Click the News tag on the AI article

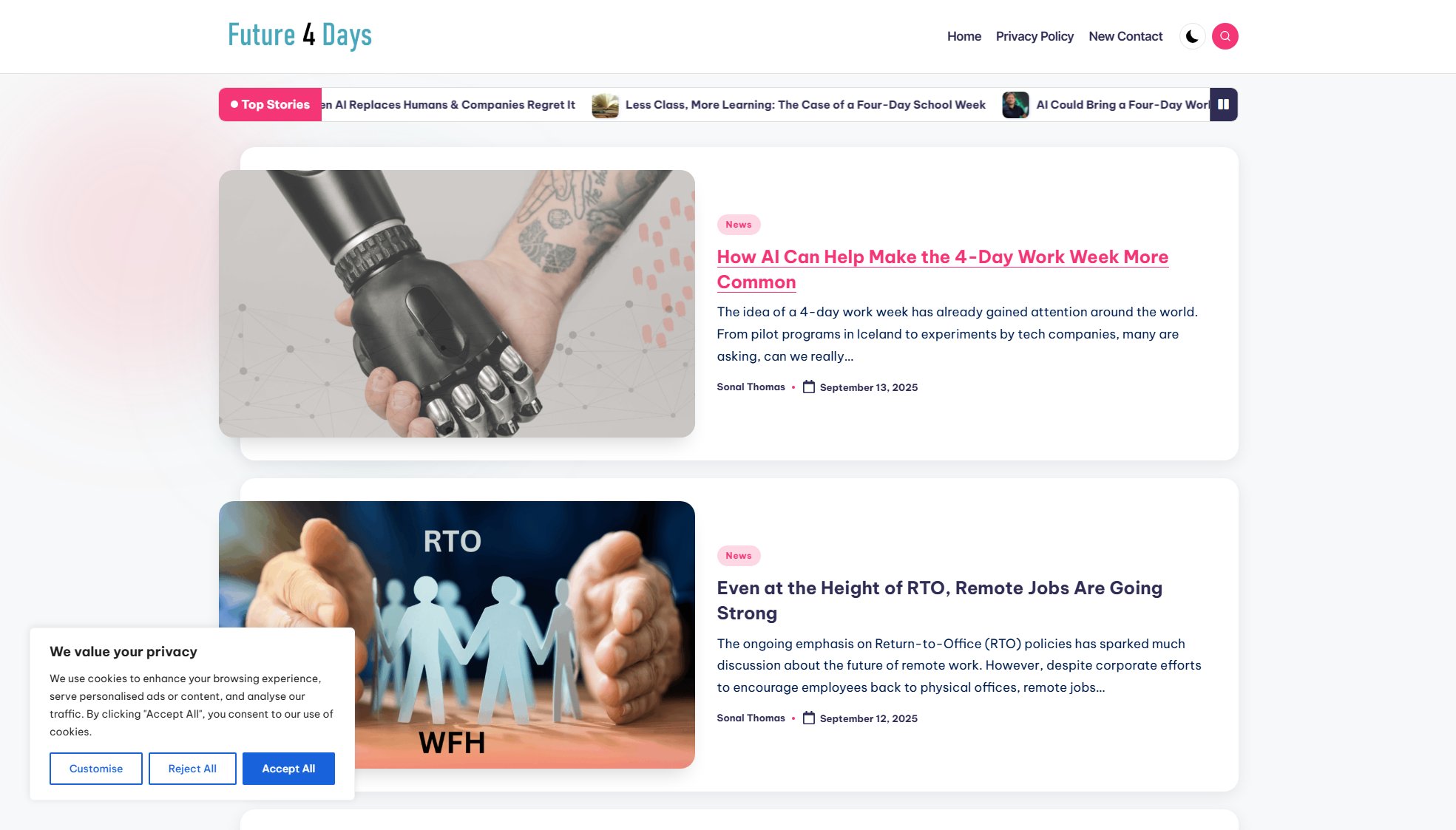click(738, 225)
